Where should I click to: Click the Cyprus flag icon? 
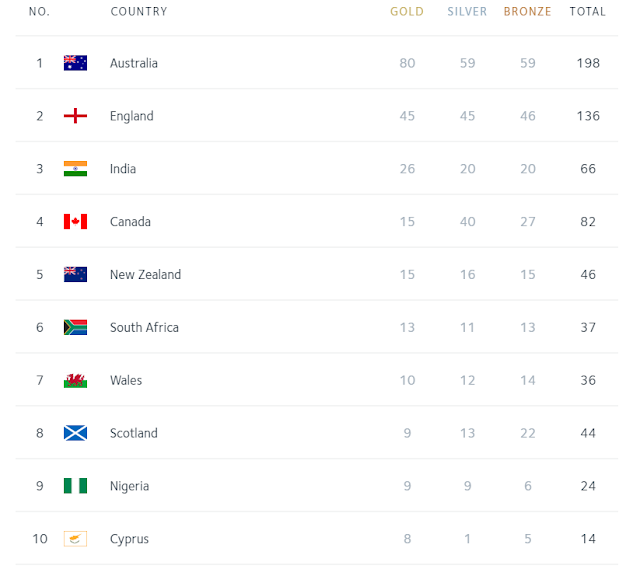[75, 540]
